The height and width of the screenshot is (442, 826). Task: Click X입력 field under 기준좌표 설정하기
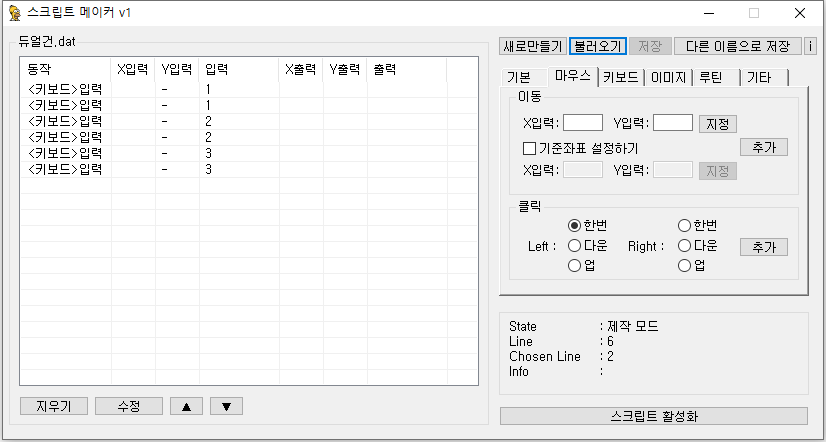tap(583, 170)
